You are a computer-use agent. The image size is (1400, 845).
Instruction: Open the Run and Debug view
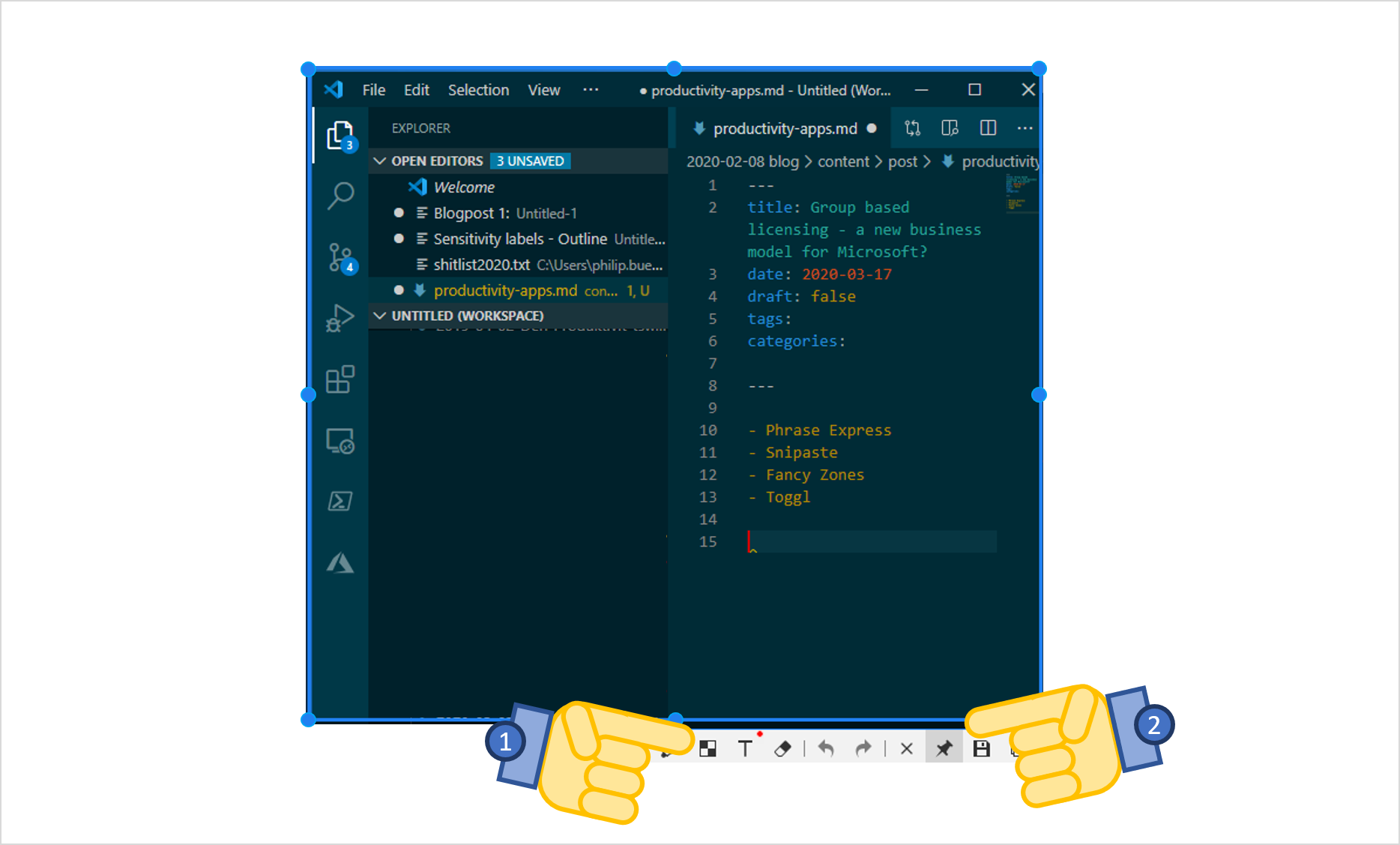point(340,318)
